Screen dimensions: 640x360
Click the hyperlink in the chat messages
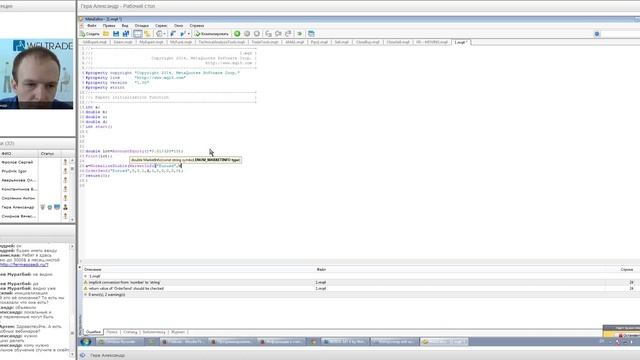[x=24, y=265]
